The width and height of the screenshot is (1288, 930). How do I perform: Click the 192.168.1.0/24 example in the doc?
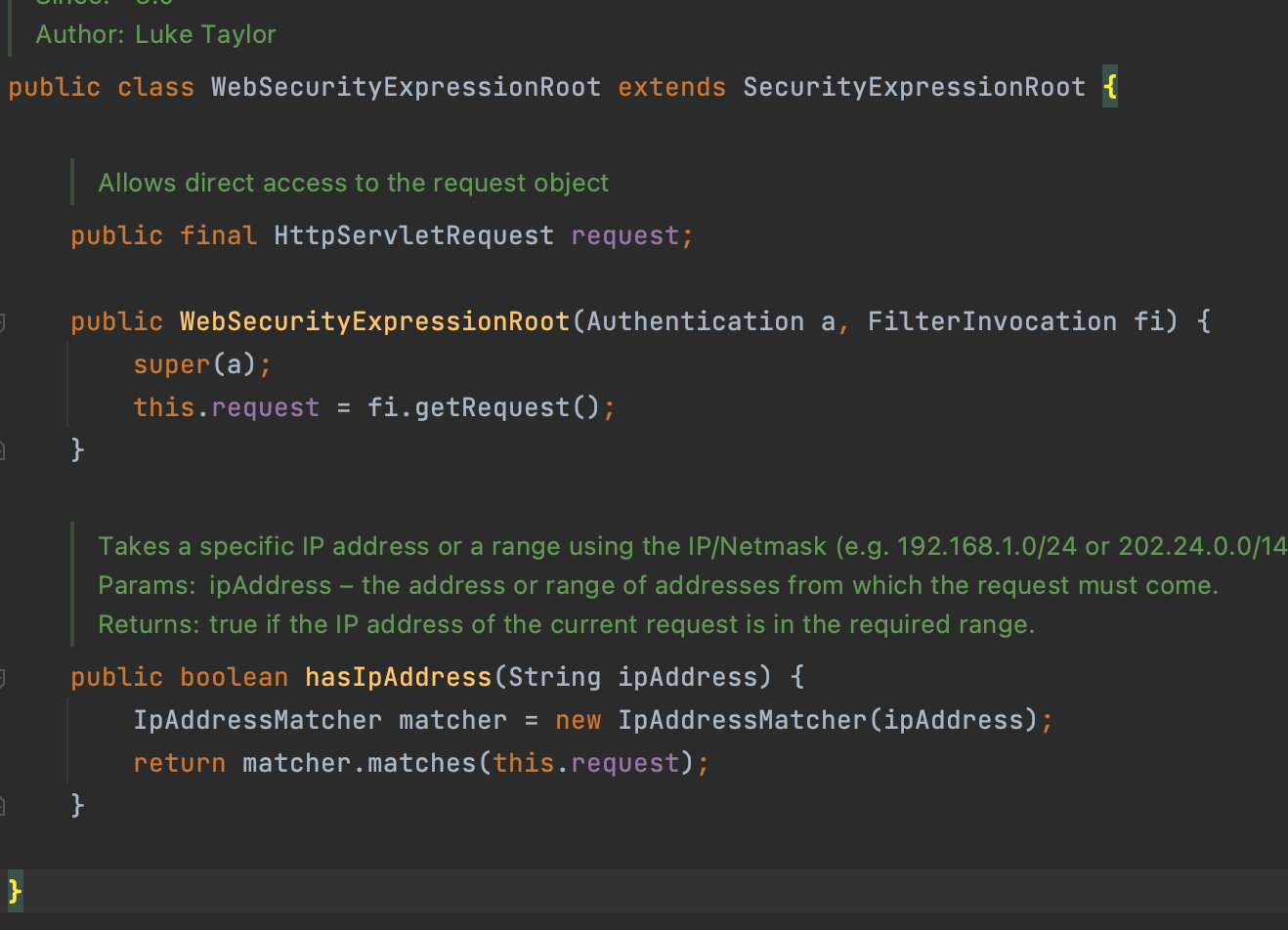coord(987,546)
